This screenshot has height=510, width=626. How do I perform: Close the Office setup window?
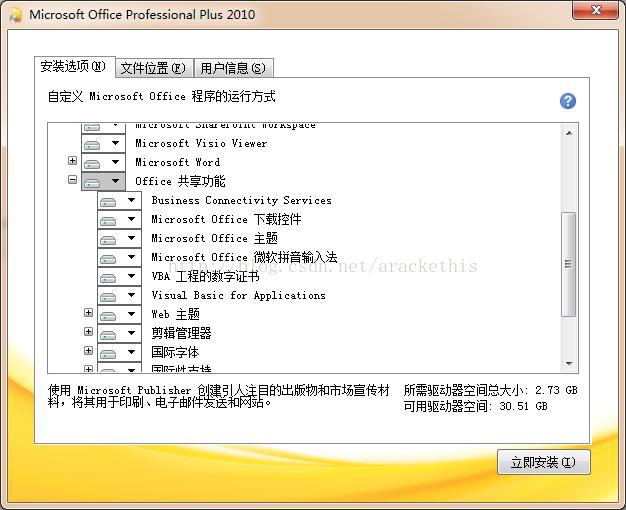pyautogui.click(x=596, y=10)
